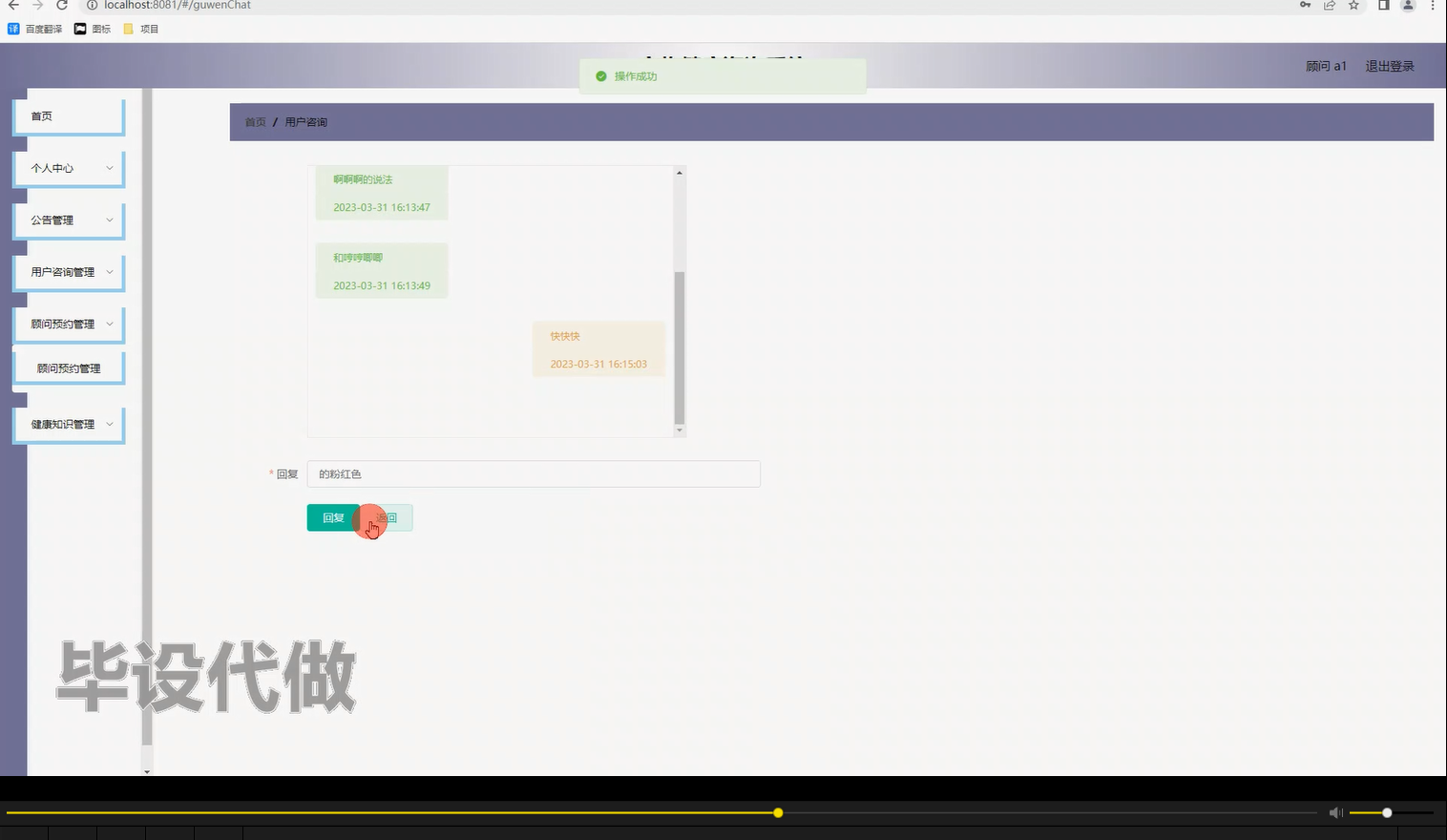Screen dimensions: 1447x840
Task: Click 退出登录 at top right
Action: [1389, 66]
